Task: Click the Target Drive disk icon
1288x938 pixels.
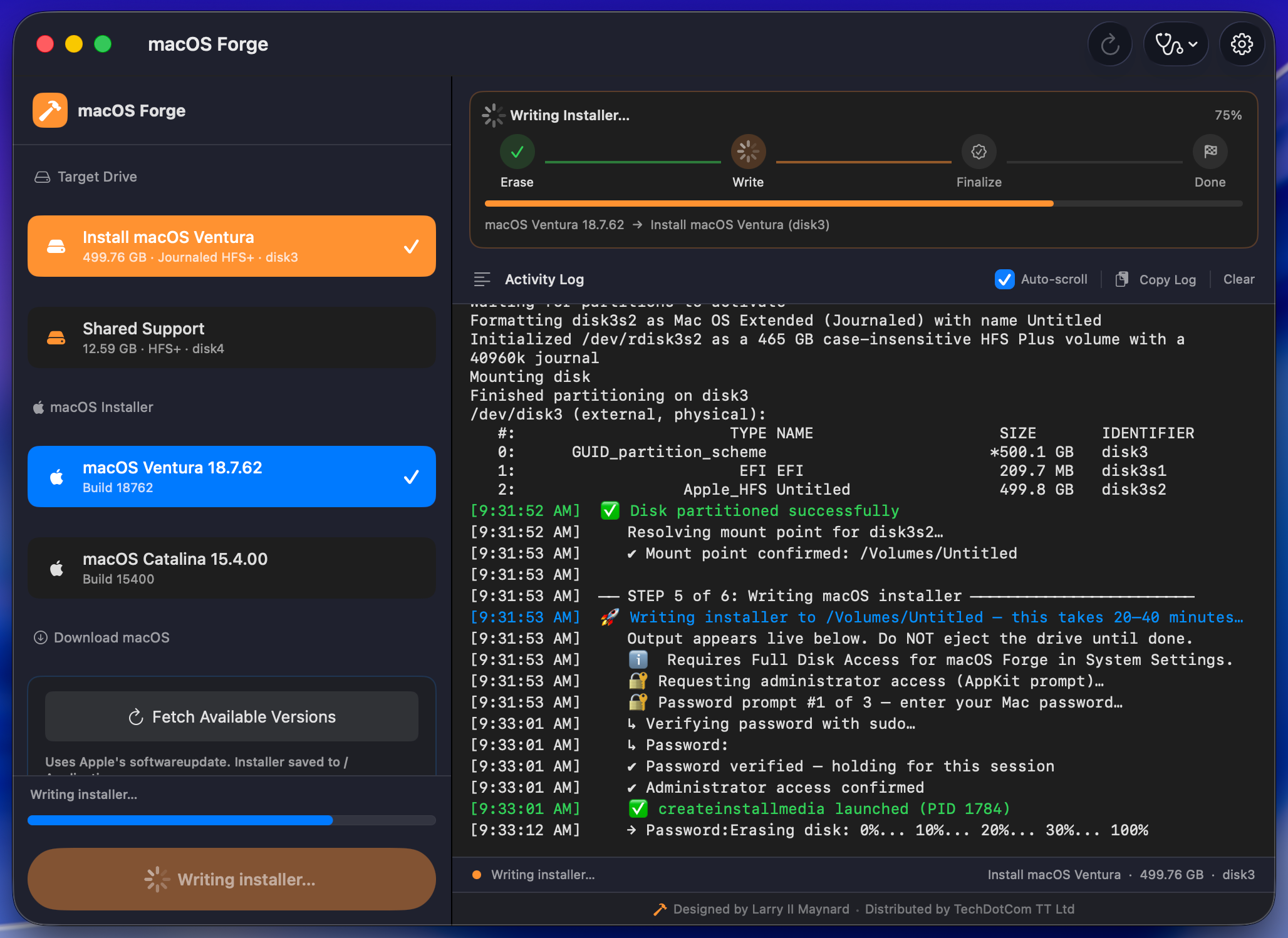Action: click(x=42, y=177)
